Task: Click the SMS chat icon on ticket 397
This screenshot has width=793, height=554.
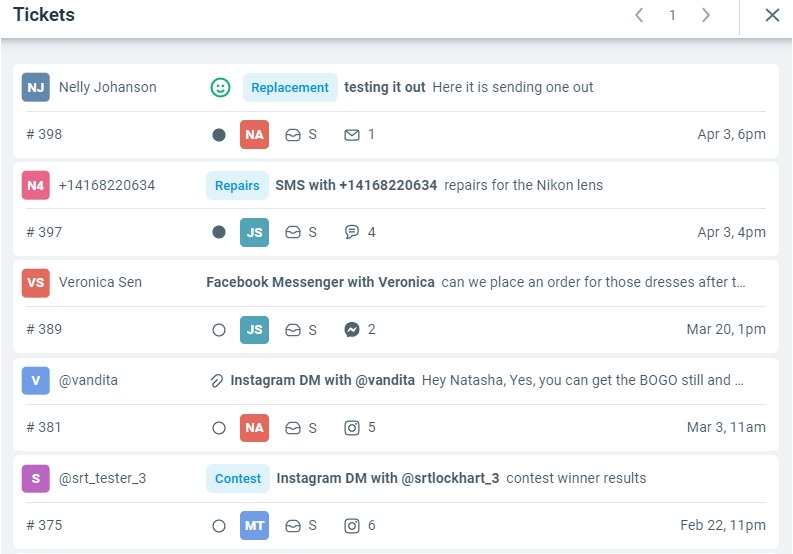Action: [352, 232]
